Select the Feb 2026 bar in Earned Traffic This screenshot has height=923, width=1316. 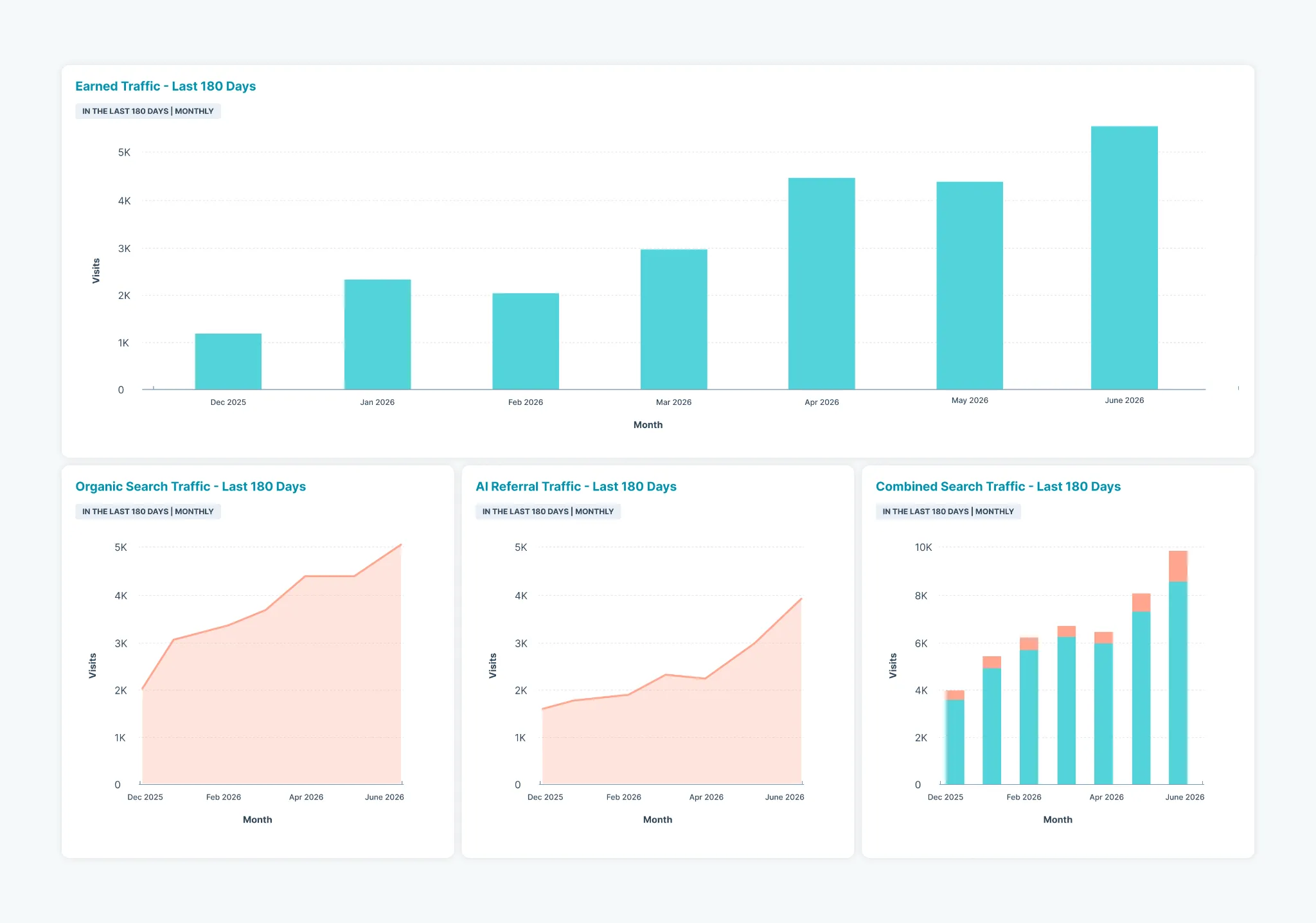[x=526, y=341]
